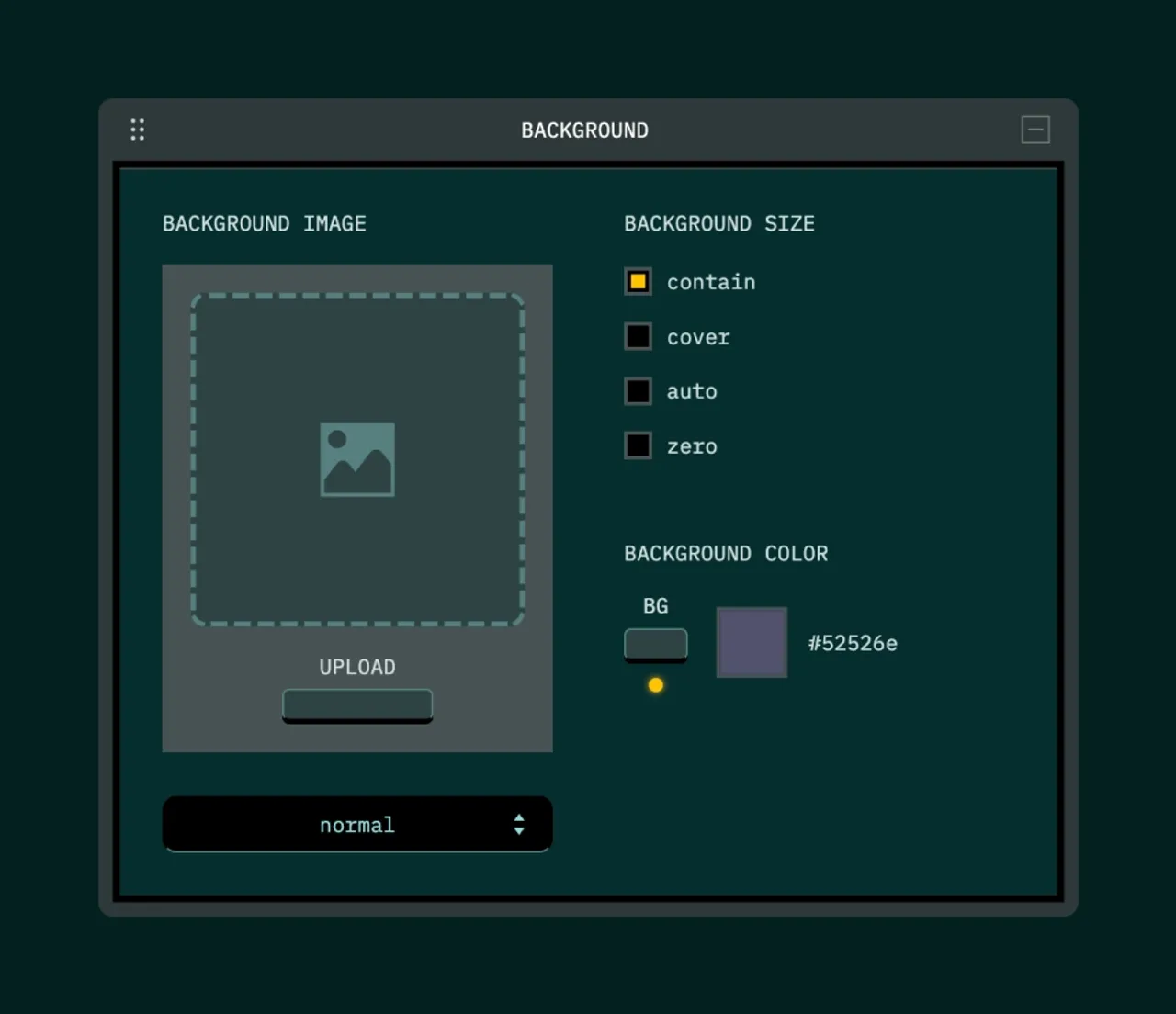Uncheck the contain checkbox

tap(638, 282)
